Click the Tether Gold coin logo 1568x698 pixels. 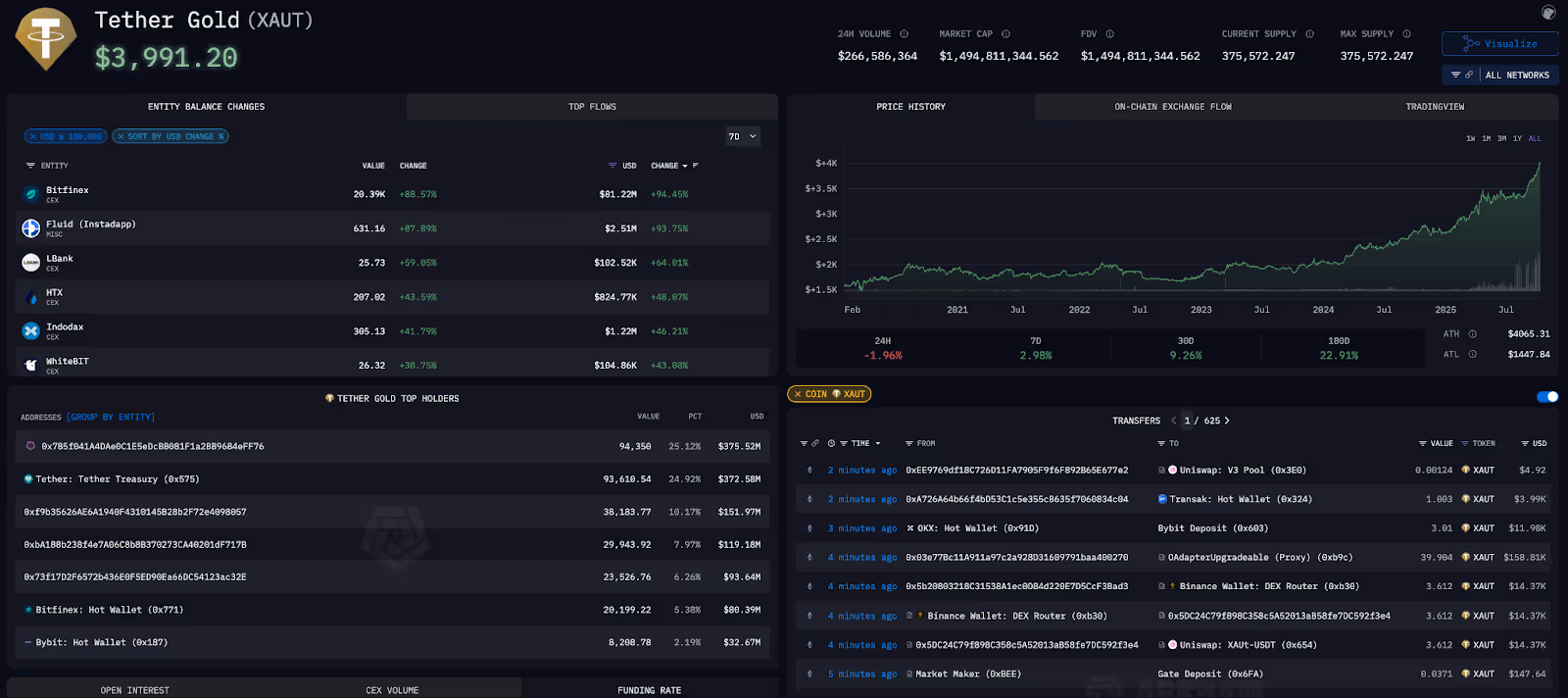[x=46, y=39]
